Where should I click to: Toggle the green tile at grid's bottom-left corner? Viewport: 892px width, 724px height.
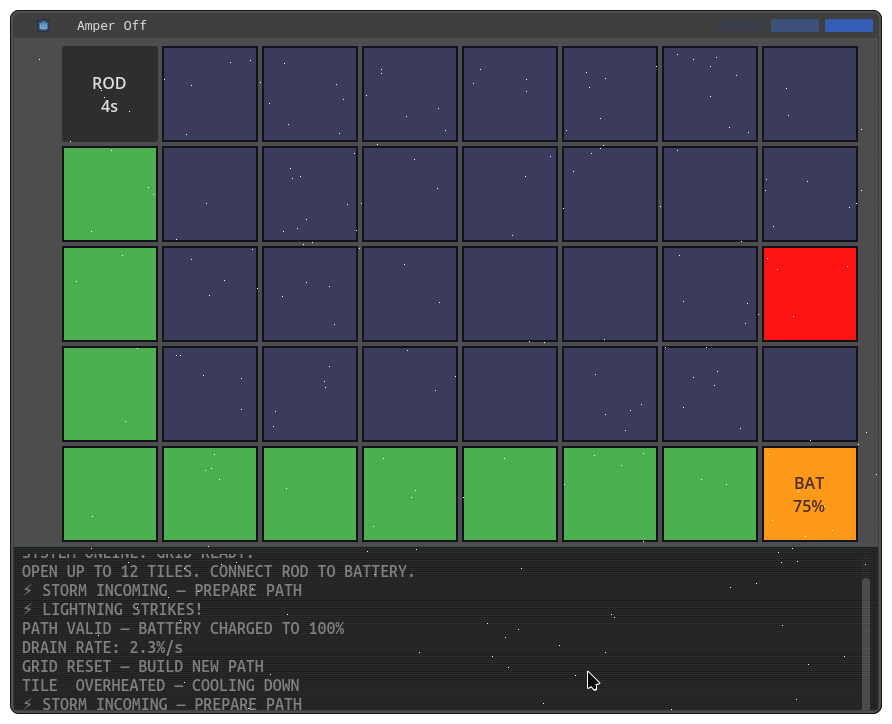(110, 494)
